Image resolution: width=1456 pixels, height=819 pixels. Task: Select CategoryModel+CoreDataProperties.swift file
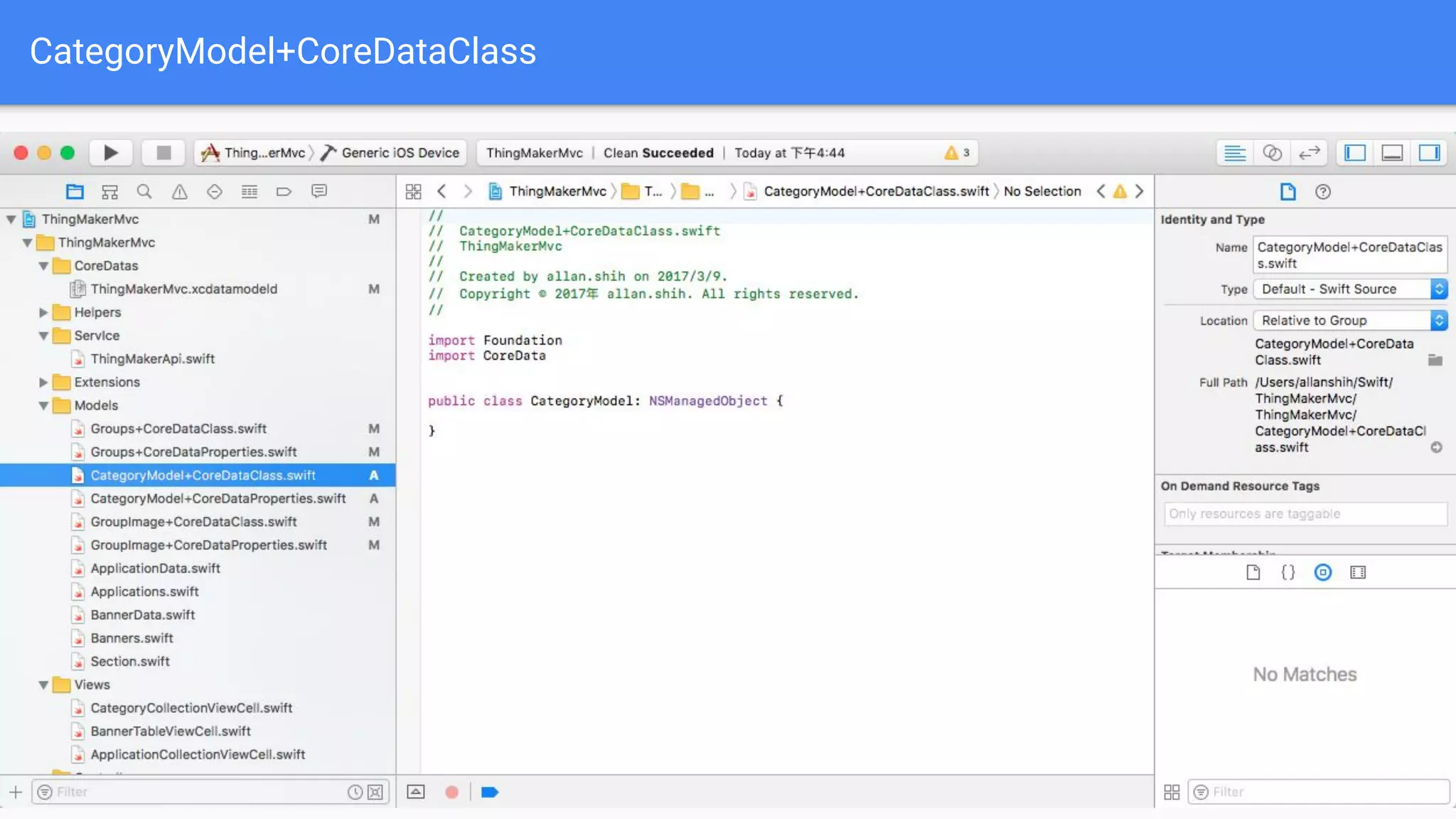[x=218, y=498]
